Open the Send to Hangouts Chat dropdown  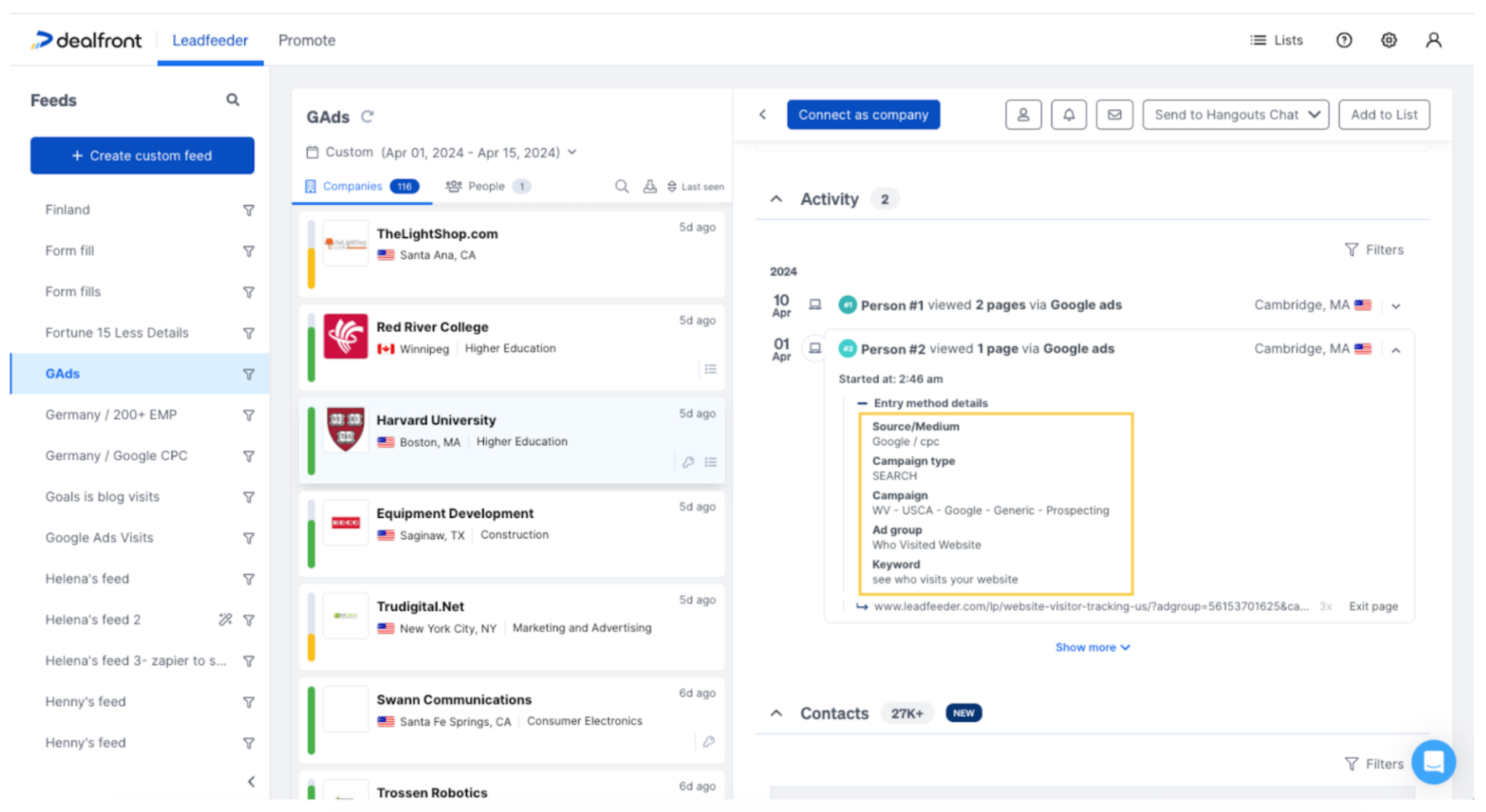tap(1236, 114)
